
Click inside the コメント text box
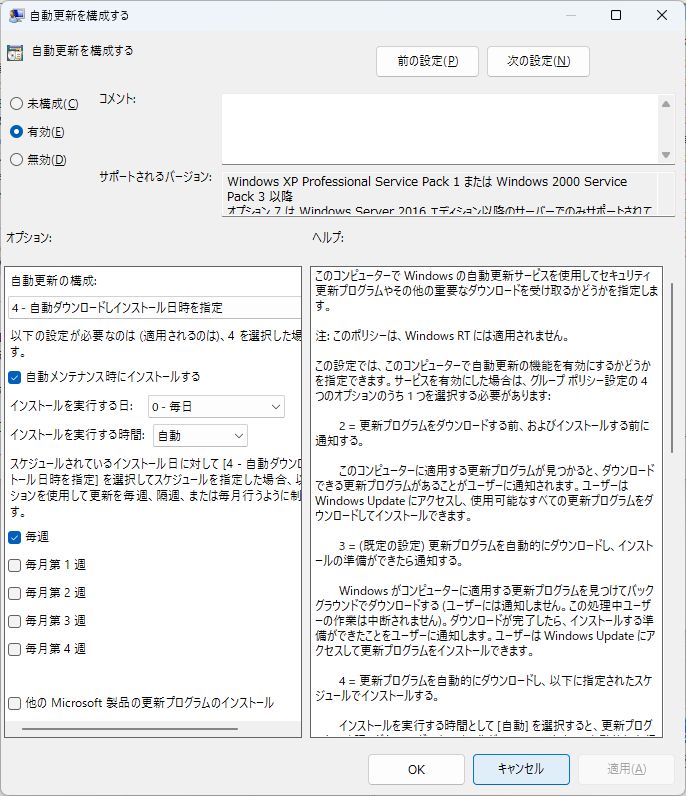pos(440,129)
